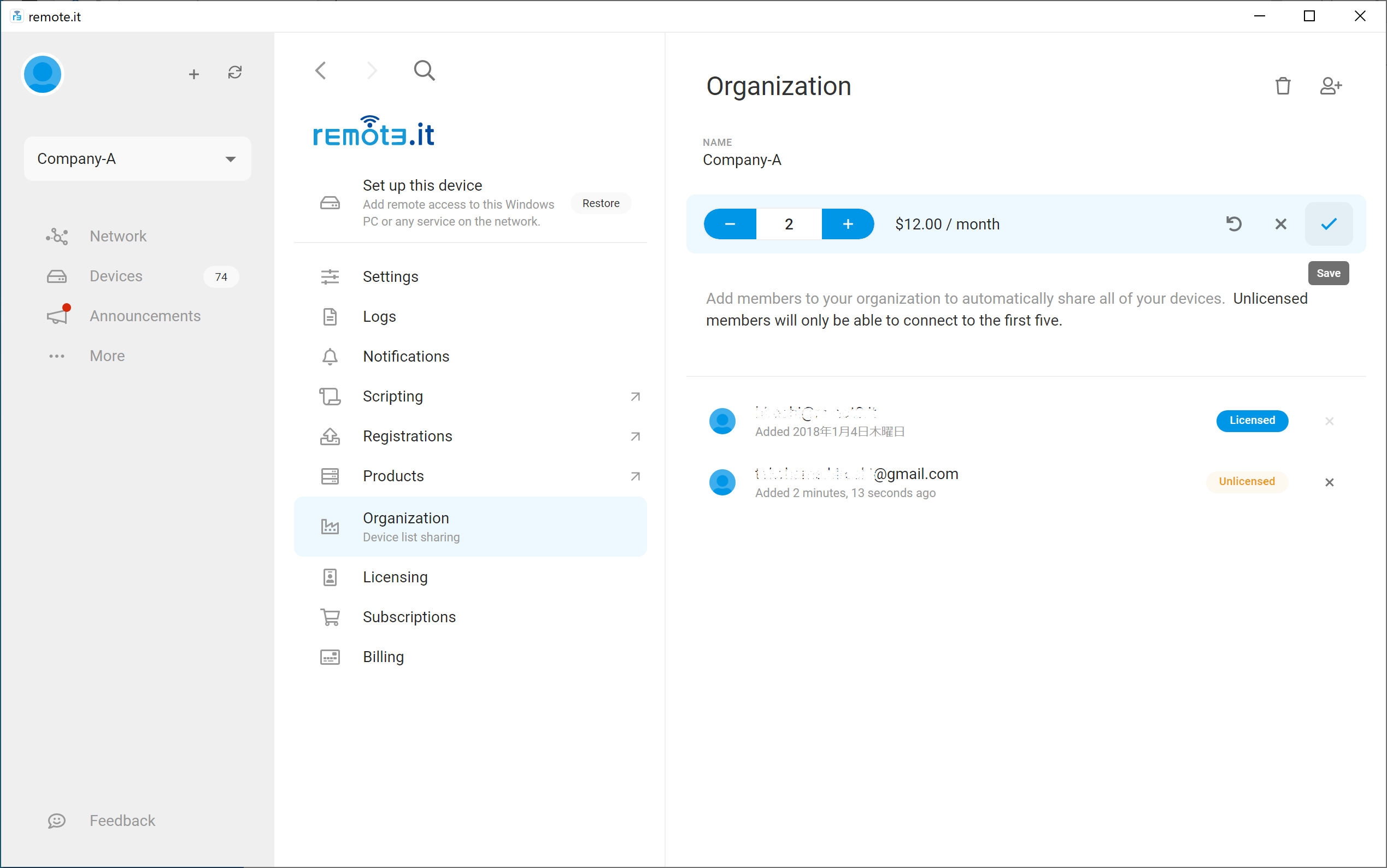Save license quantity with the checkmark
The width and height of the screenshot is (1387, 868).
pyautogui.click(x=1329, y=224)
